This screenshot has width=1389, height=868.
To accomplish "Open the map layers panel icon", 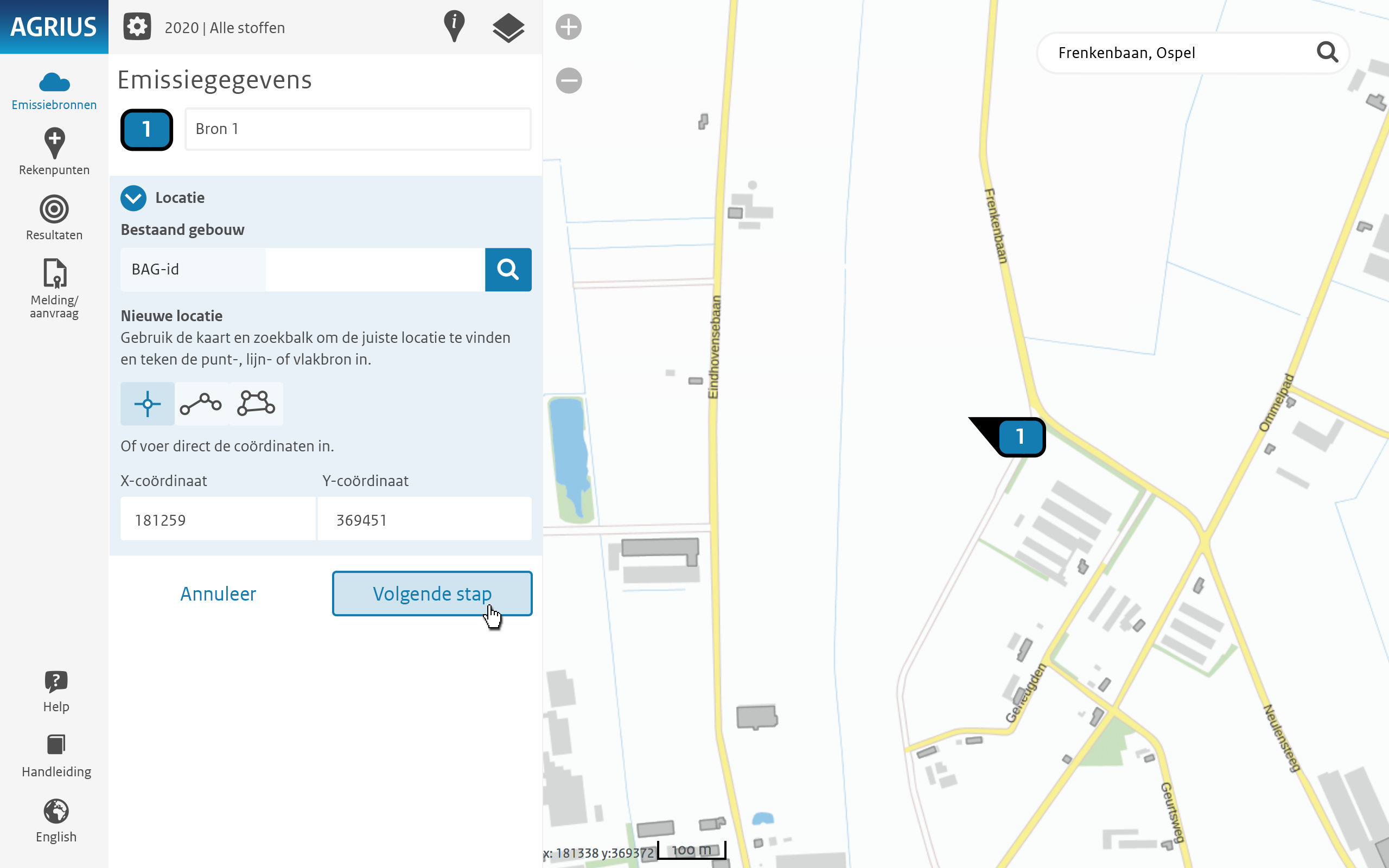I will tap(508, 28).
